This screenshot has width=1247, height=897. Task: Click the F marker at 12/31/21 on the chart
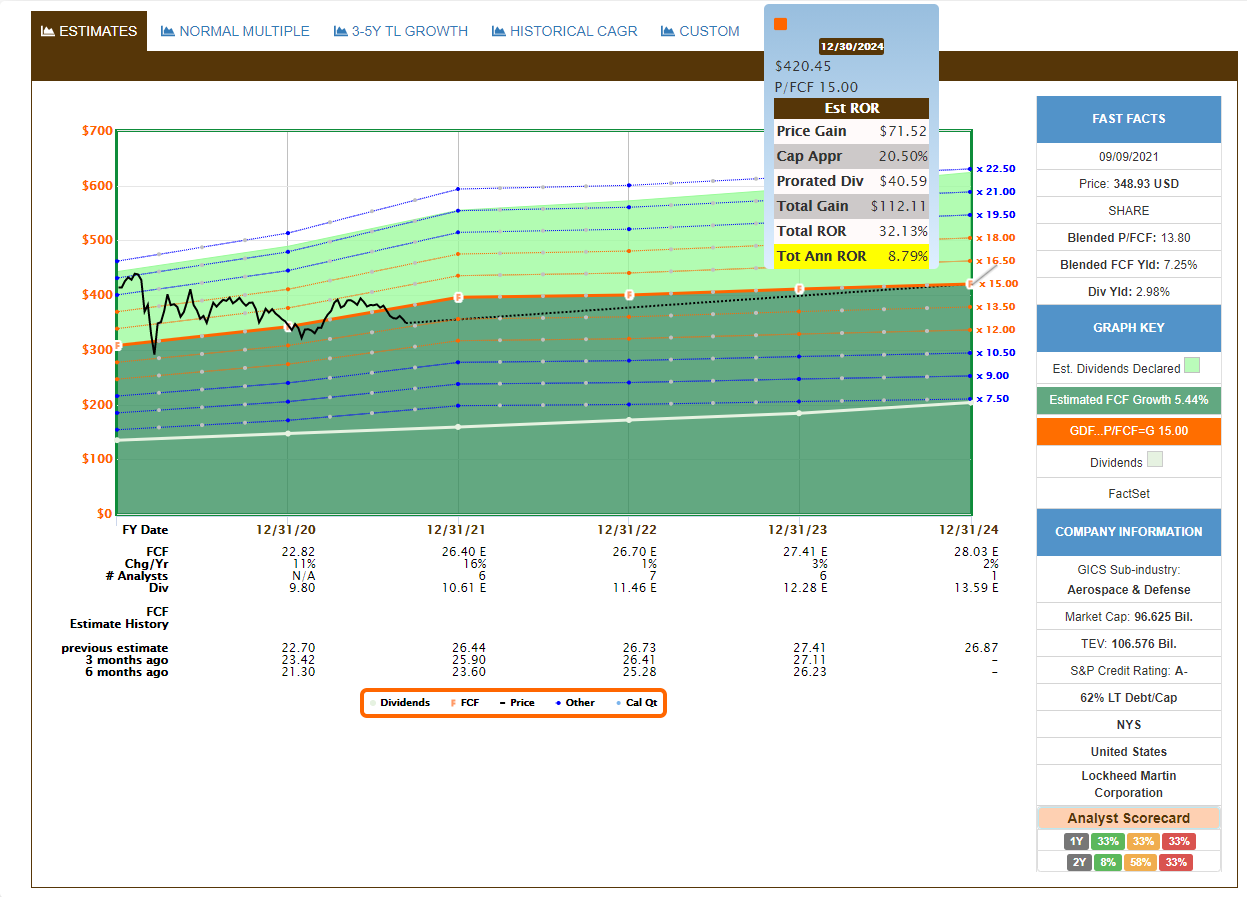[458, 297]
